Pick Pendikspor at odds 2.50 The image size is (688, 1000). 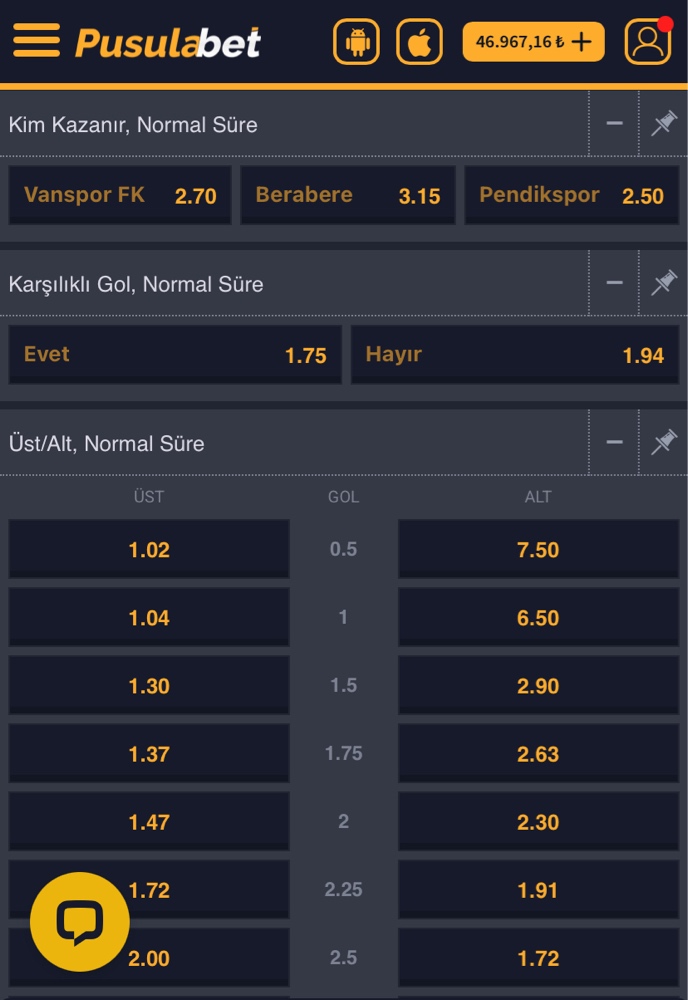pyautogui.click(x=571, y=195)
